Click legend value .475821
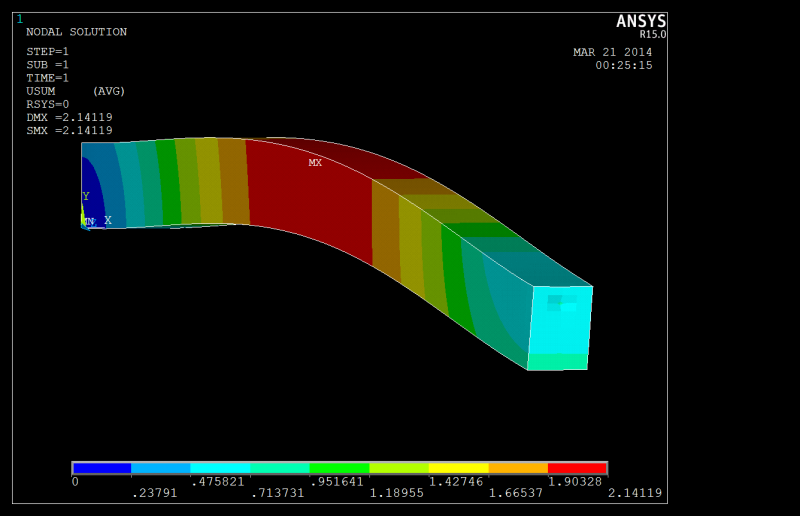Screen dimensions: 800x516 click(218, 482)
